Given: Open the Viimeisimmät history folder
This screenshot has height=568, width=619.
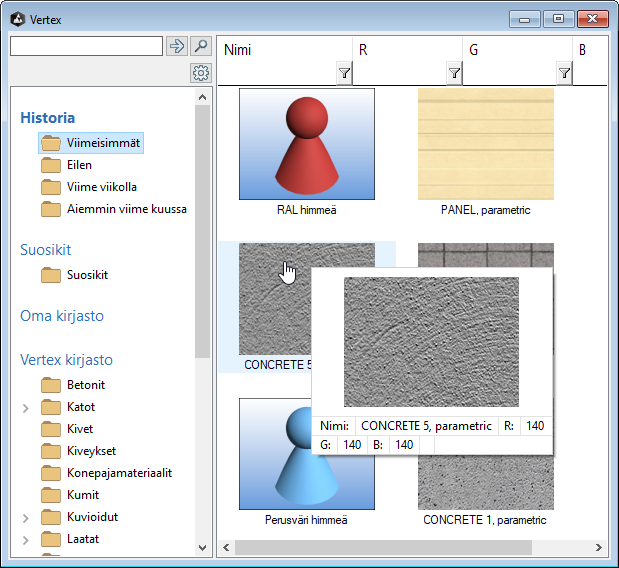Looking at the screenshot, I should tap(103, 143).
